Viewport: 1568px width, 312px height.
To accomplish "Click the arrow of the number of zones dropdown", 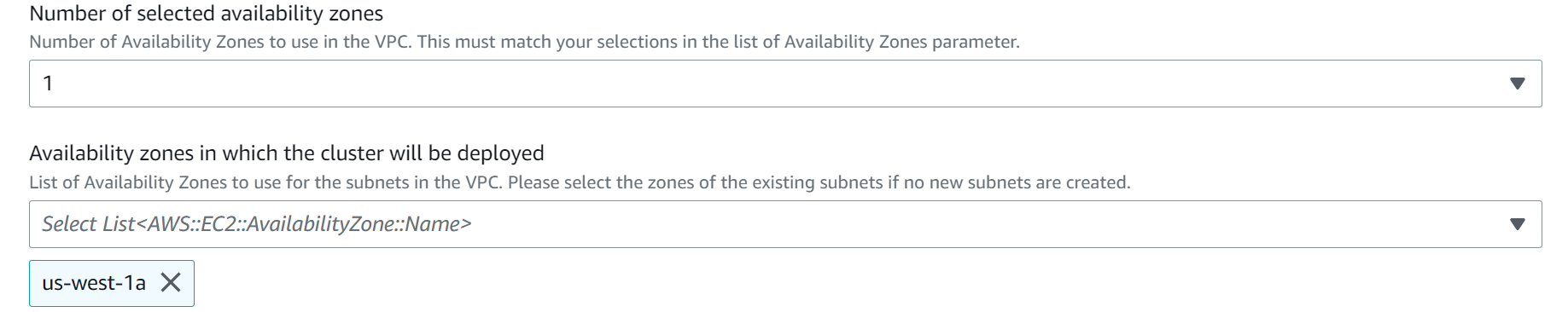I will [x=1517, y=84].
